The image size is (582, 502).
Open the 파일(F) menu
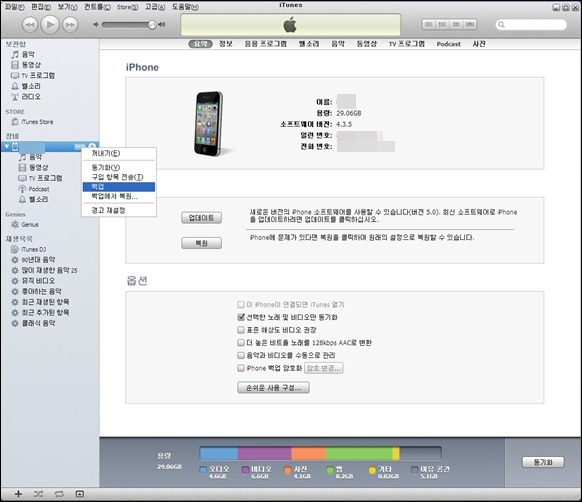coord(15,7)
